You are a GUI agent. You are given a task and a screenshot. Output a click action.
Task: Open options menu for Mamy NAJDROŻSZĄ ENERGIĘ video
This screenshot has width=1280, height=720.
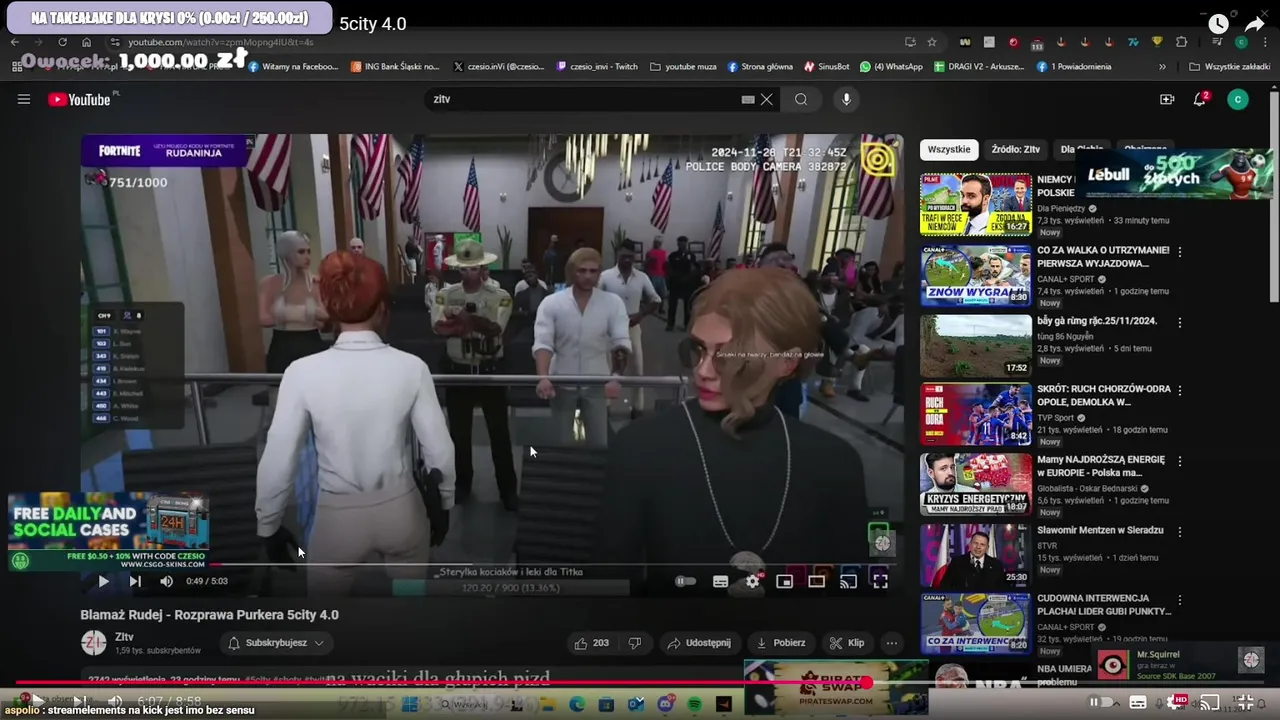click(1180, 461)
